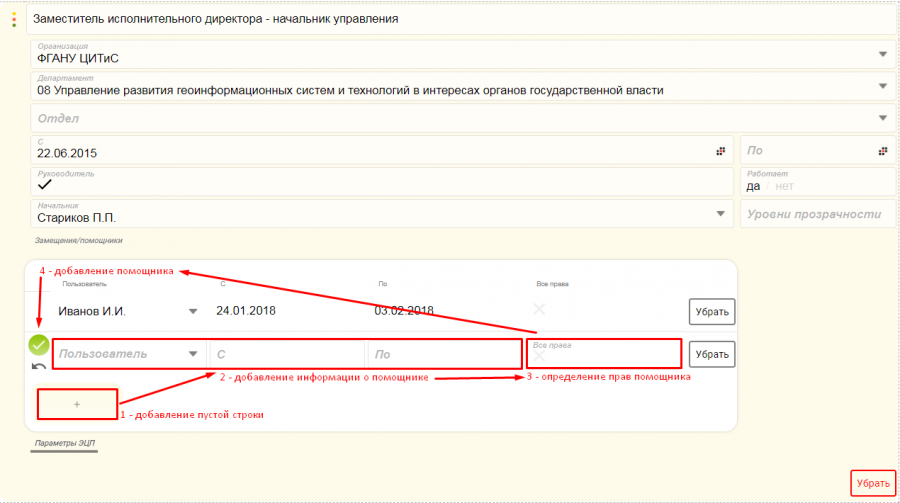900x503 pixels.
Task: Toggle the Руководитель checkmark
Action: click(45, 185)
